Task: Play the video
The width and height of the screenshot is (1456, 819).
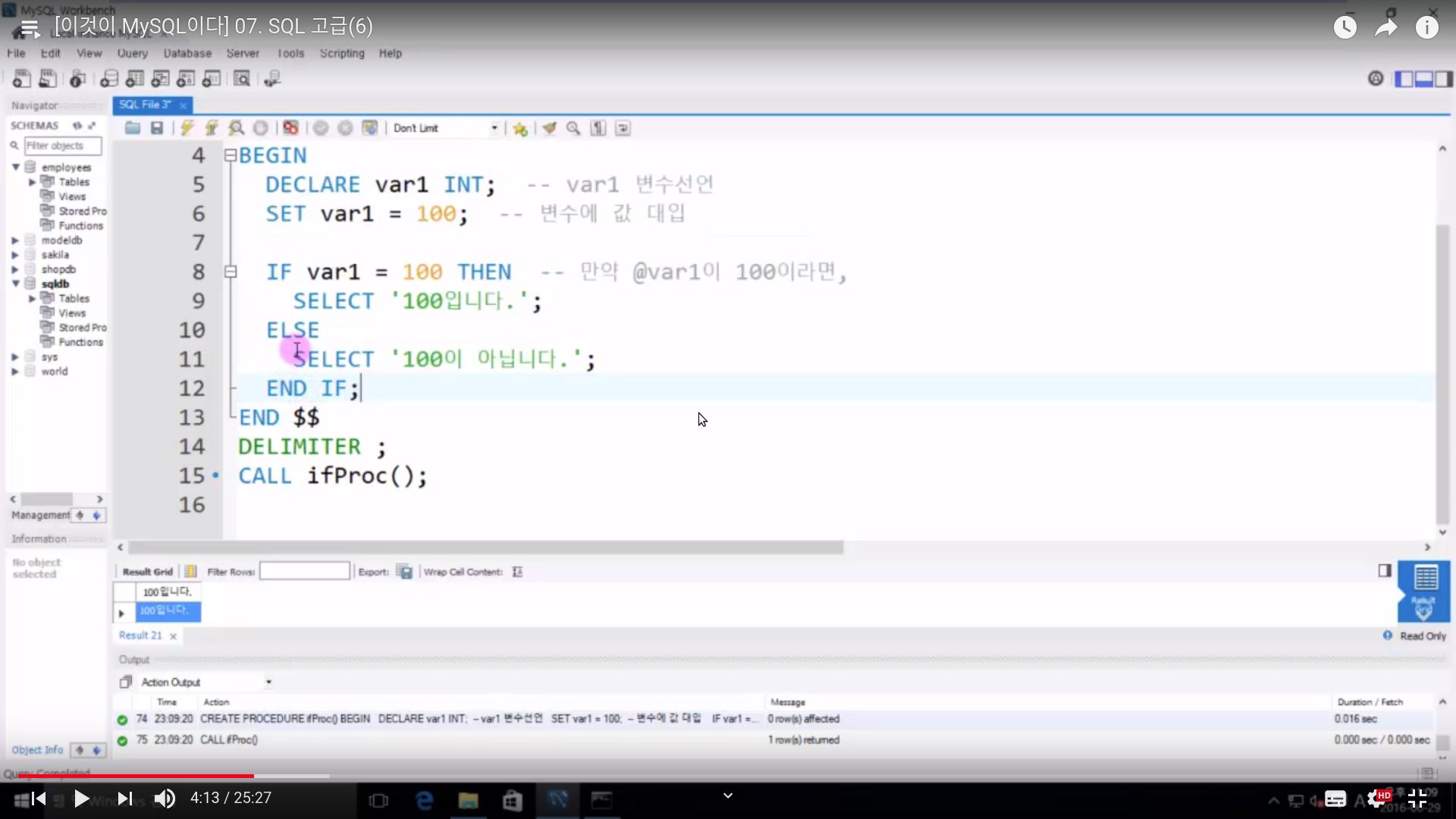Action: click(x=81, y=799)
